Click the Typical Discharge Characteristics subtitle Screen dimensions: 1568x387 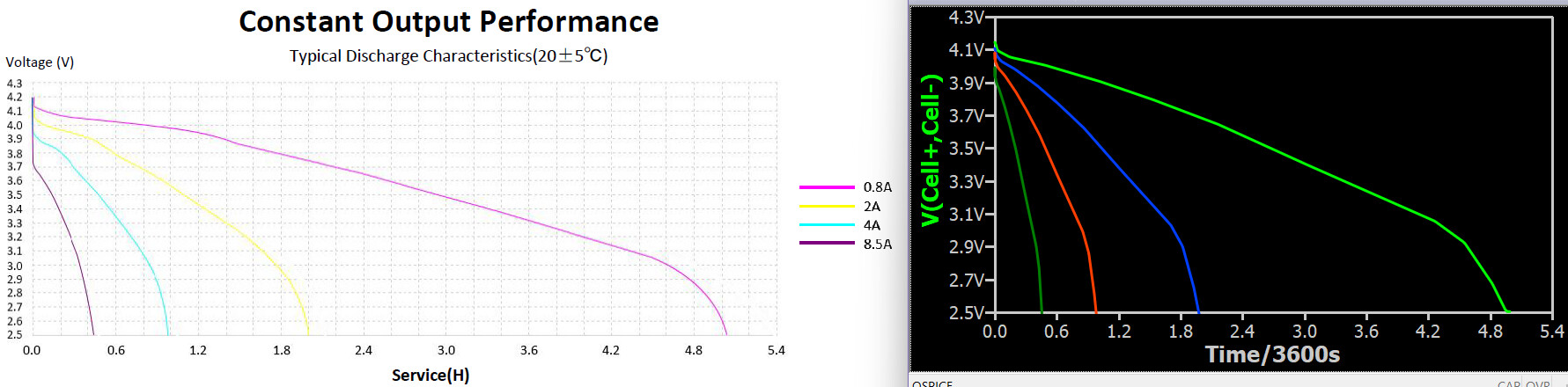pos(448,56)
